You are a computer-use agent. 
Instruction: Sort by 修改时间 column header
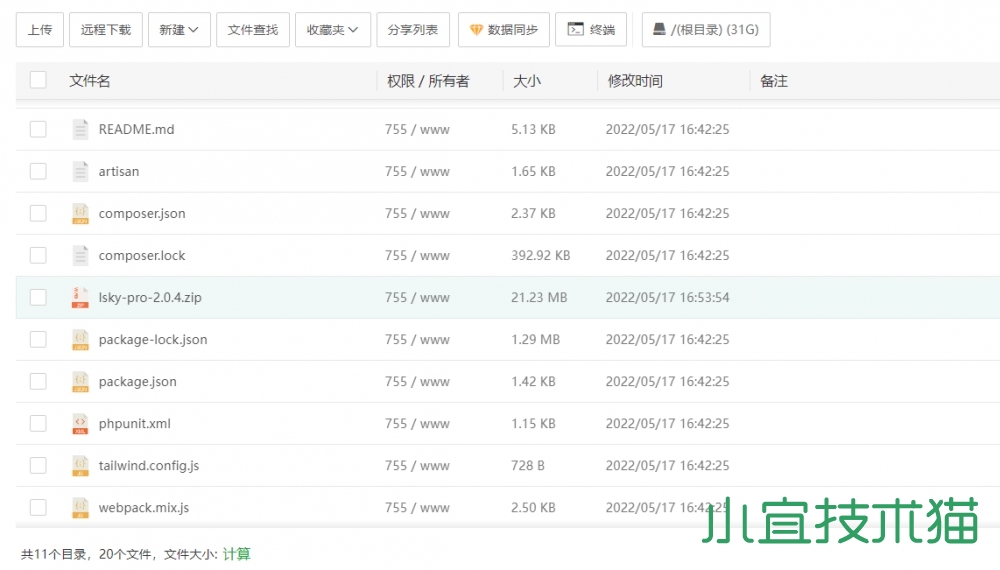pos(635,81)
